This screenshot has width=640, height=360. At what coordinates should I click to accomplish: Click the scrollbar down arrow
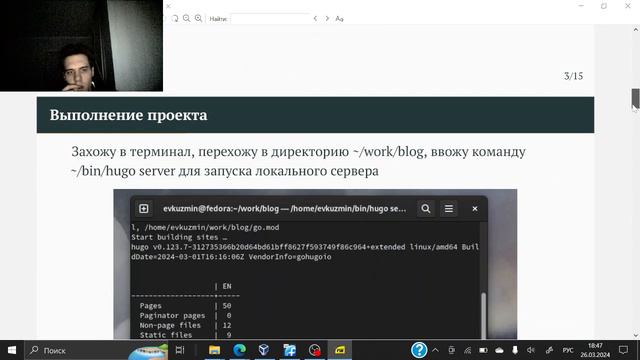[x=636, y=335]
